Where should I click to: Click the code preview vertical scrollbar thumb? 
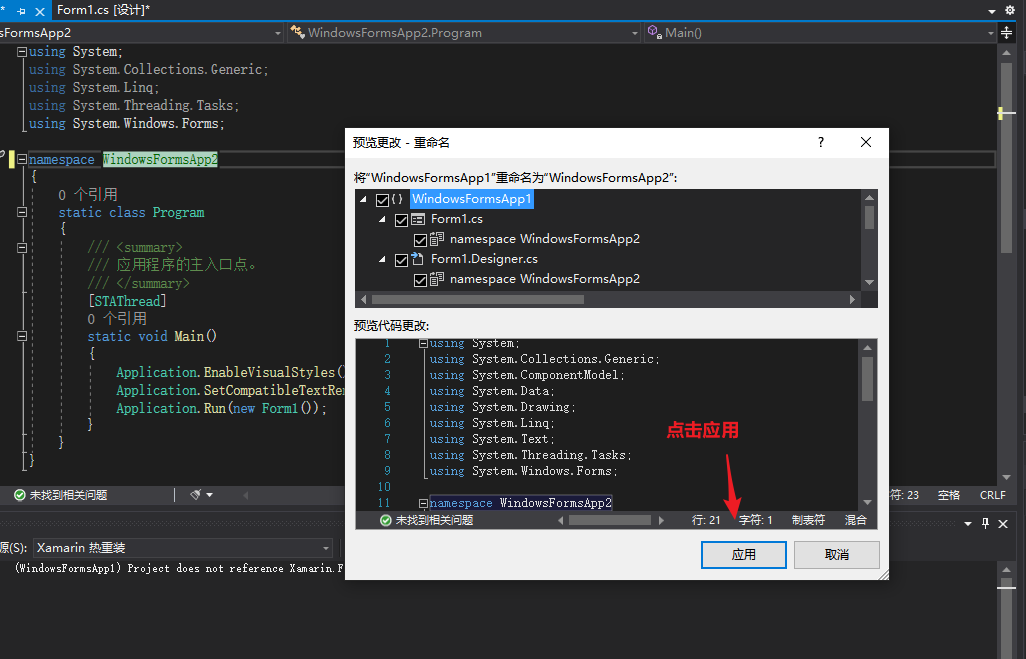click(868, 378)
